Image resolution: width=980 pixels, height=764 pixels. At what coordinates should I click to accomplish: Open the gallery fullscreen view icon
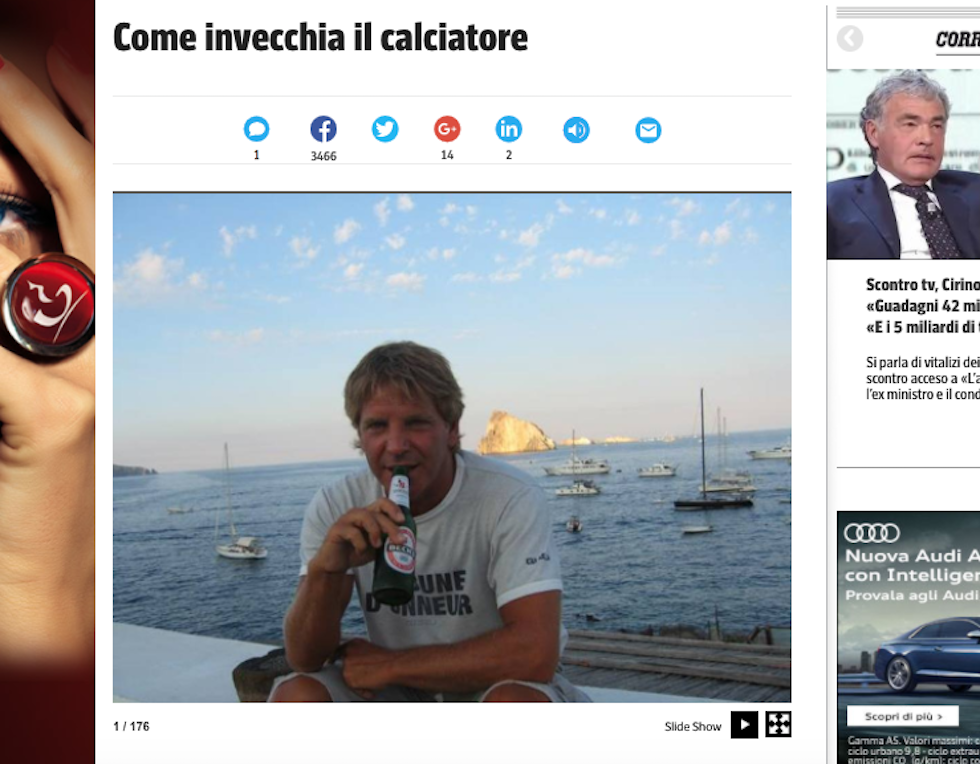(x=778, y=725)
